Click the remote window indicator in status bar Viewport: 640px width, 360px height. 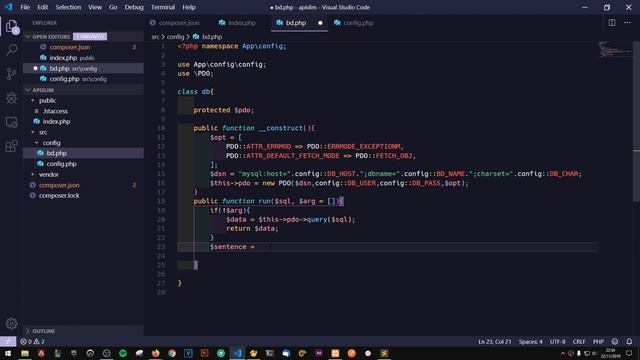[8, 341]
